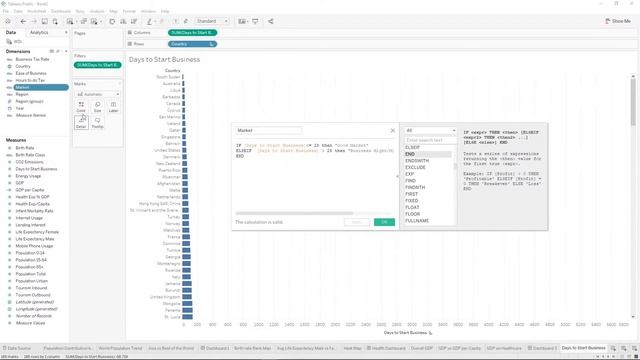Screen dimensions: 640x360
Task: Click the Label button on Marks card
Action: [x=113, y=107]
